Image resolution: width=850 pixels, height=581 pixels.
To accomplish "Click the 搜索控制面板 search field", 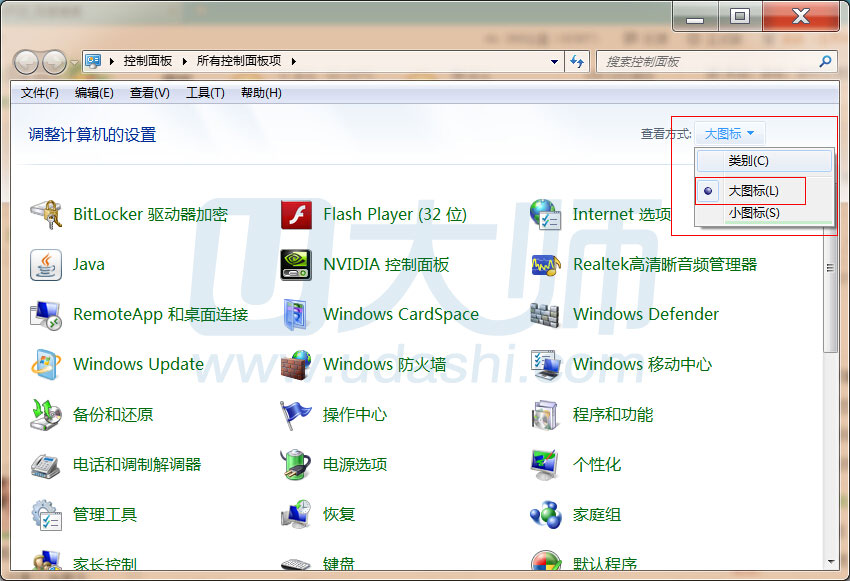I will pos(708,62).
